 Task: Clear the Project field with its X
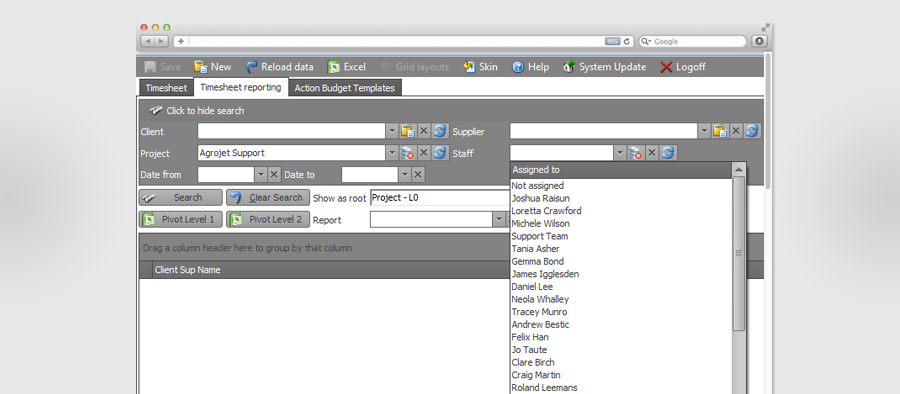424,153
